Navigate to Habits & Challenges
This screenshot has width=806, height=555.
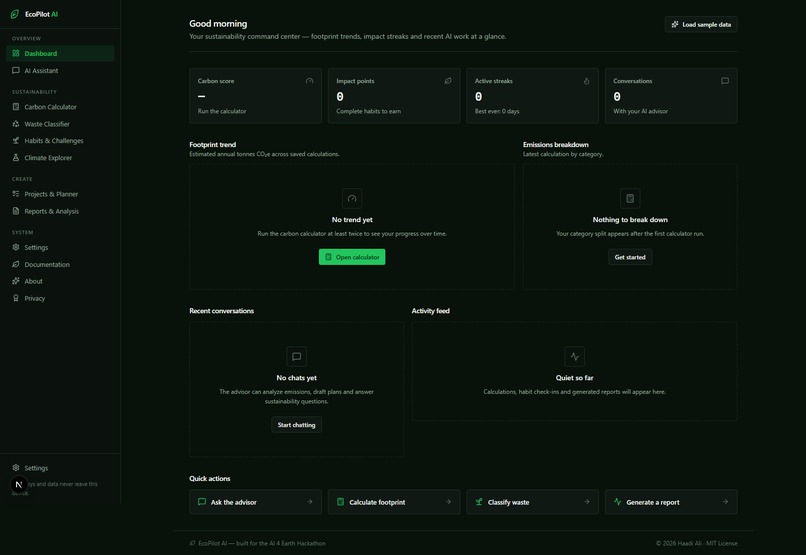pyautogui.click(x=60, y=141)
